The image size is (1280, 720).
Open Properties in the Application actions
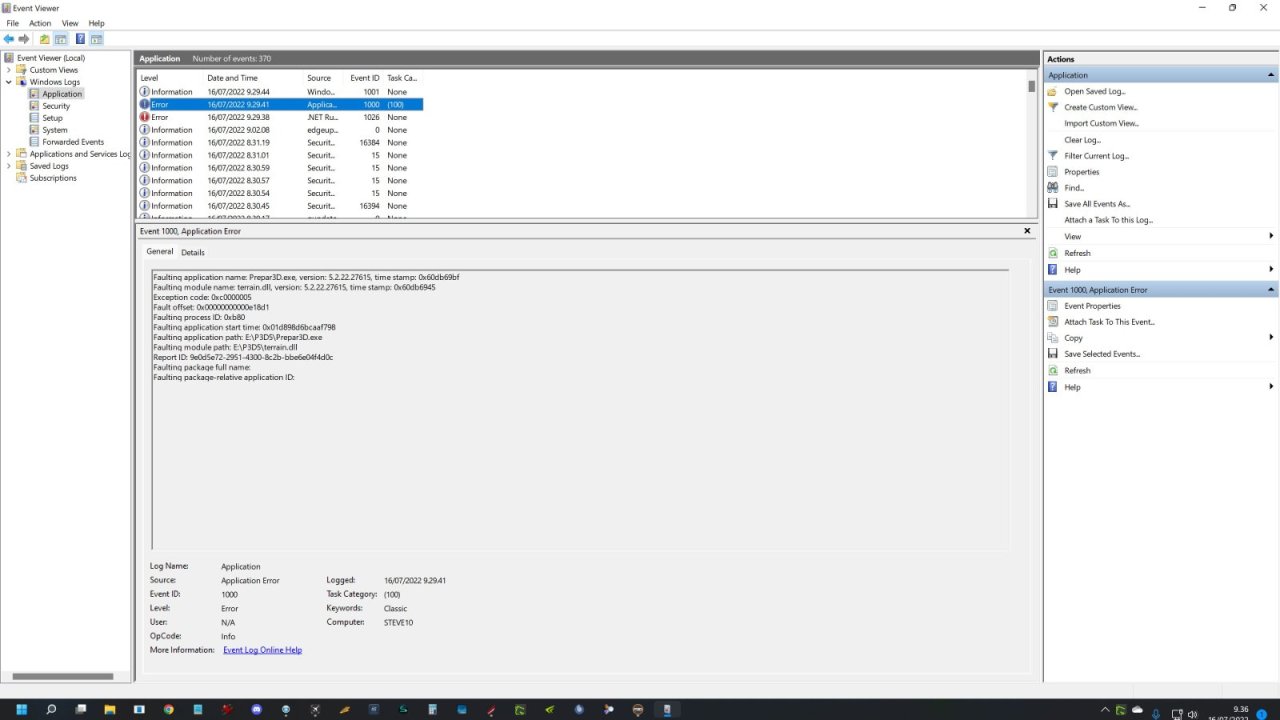click(1081, 172)
